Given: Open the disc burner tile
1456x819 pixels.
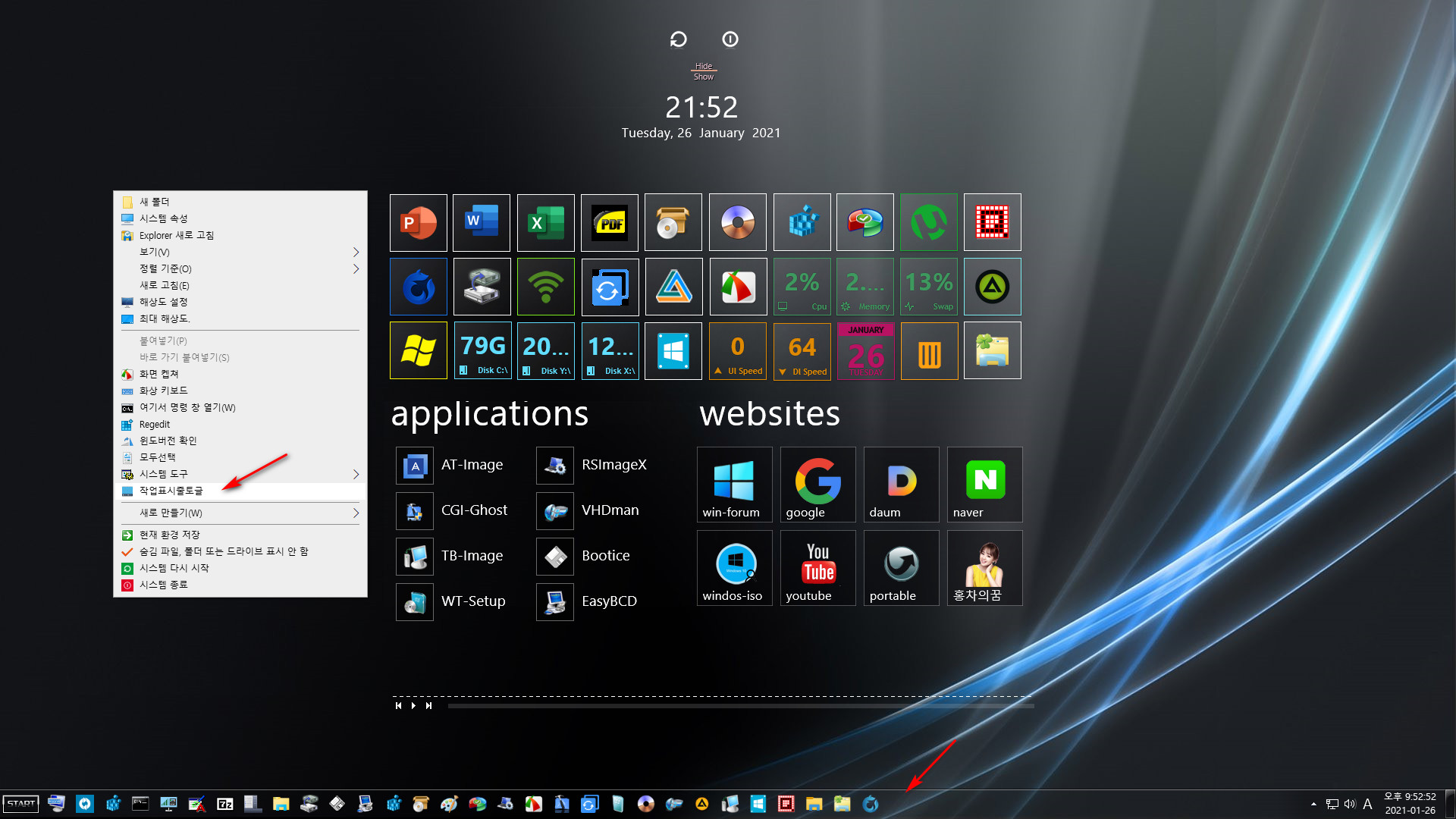Looking at the screenshot, I should click(x=737, y=222).
